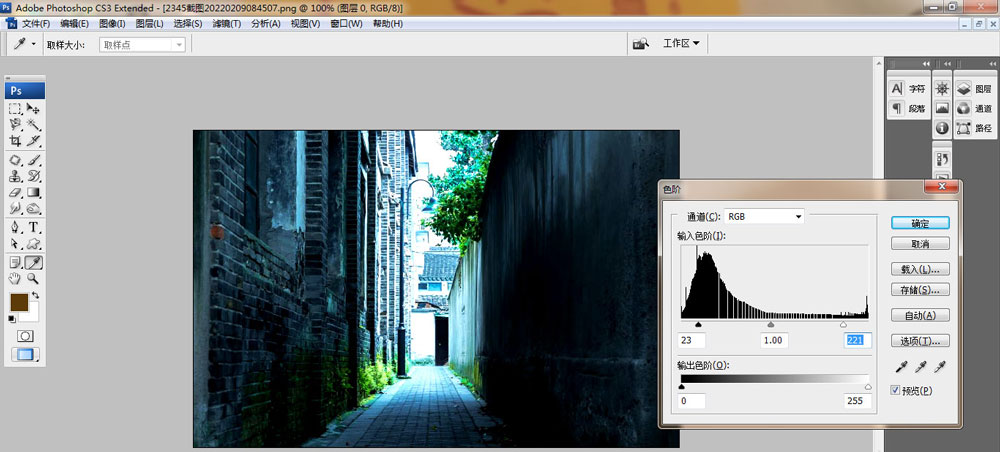
Task: Open the 图像(I) menu
Action: tap(115, 23)
